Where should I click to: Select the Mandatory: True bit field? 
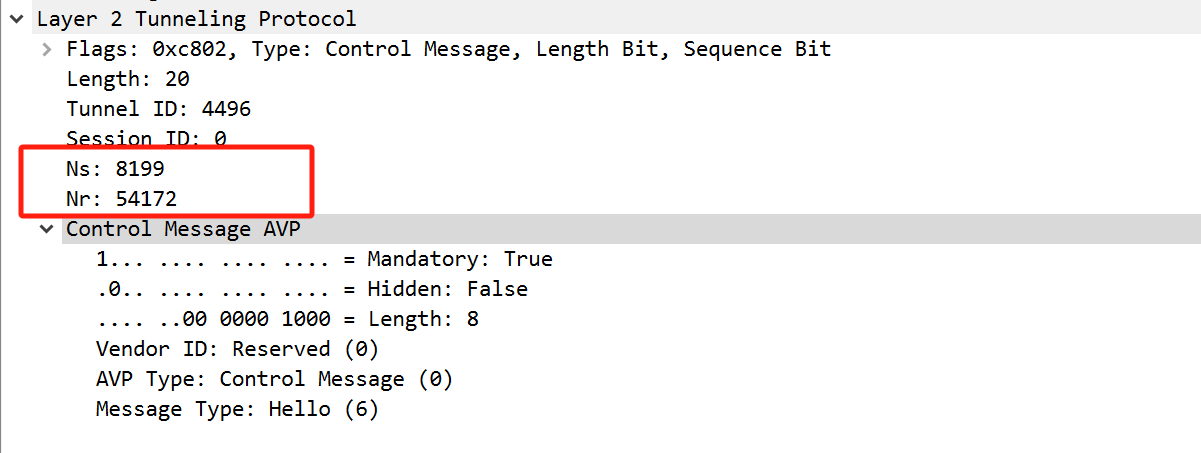(324, 259)
